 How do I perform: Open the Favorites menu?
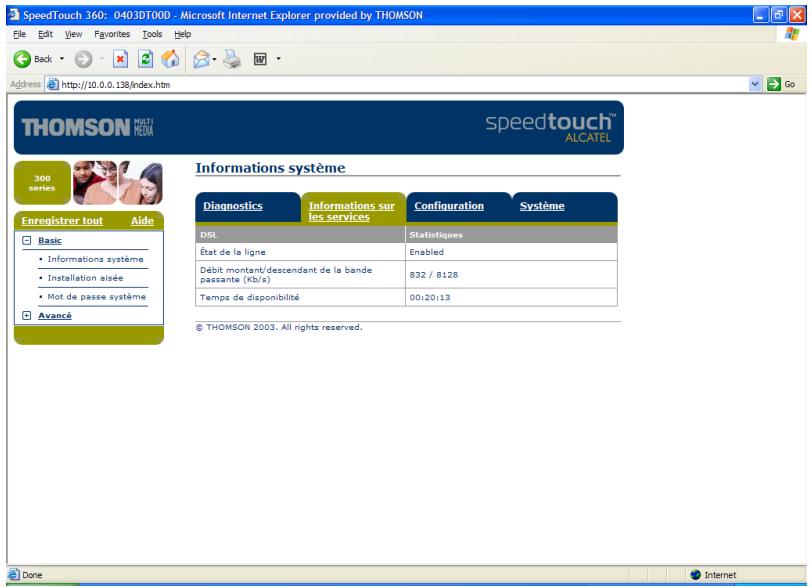tap(112, 34)
